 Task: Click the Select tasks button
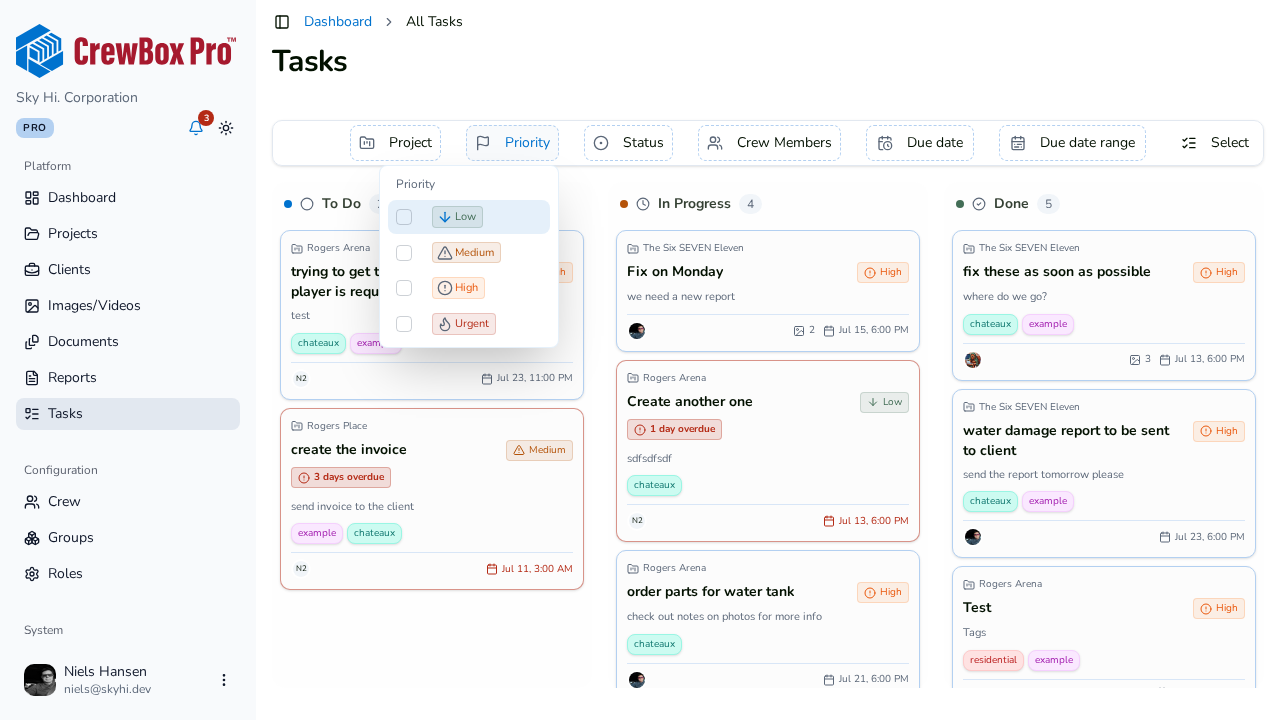pyautogui.click(x=1215, y=143)
